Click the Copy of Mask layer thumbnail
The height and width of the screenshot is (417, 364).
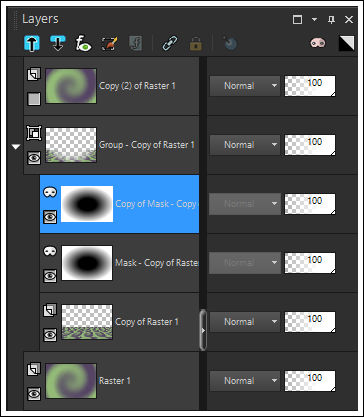coord(87,204)
